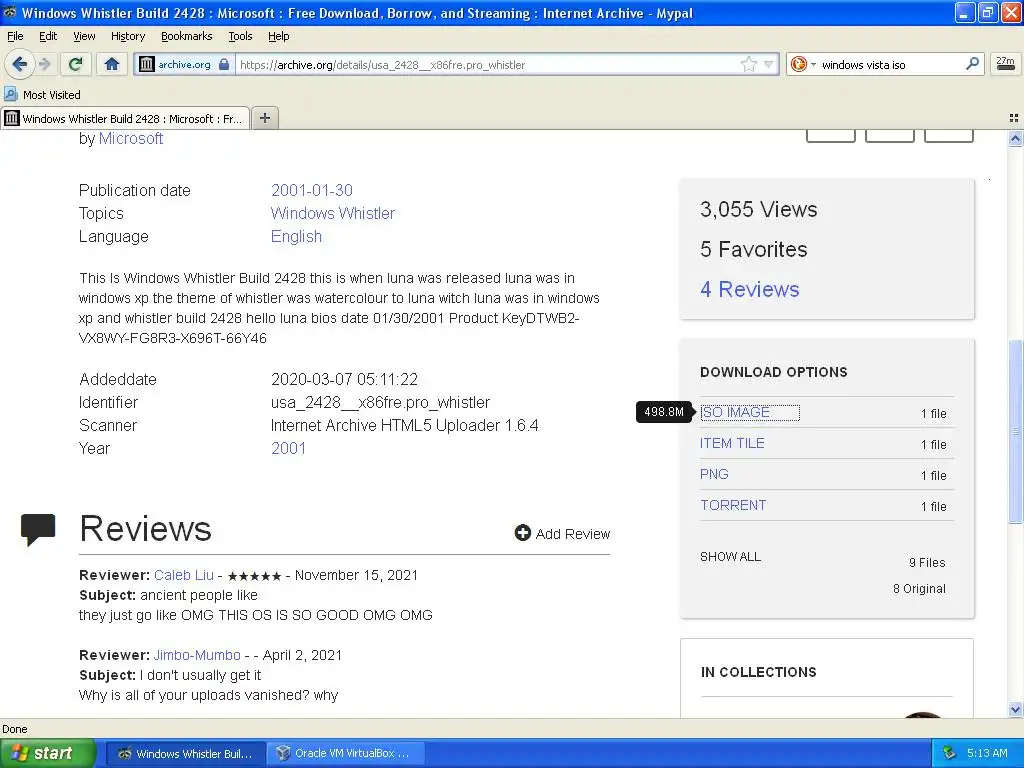Download the TORRENT file

tap(733, 505)
